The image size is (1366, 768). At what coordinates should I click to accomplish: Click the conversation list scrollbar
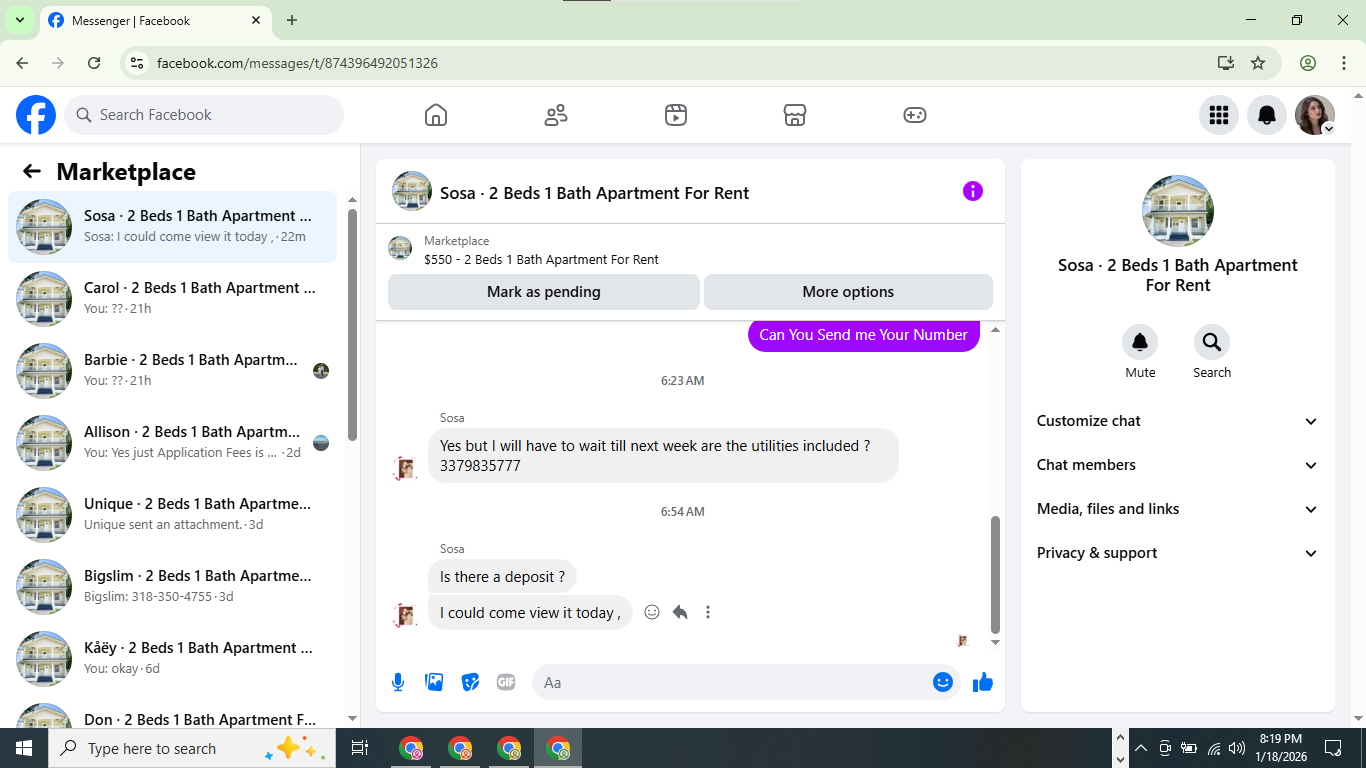(x=352, y=324)
